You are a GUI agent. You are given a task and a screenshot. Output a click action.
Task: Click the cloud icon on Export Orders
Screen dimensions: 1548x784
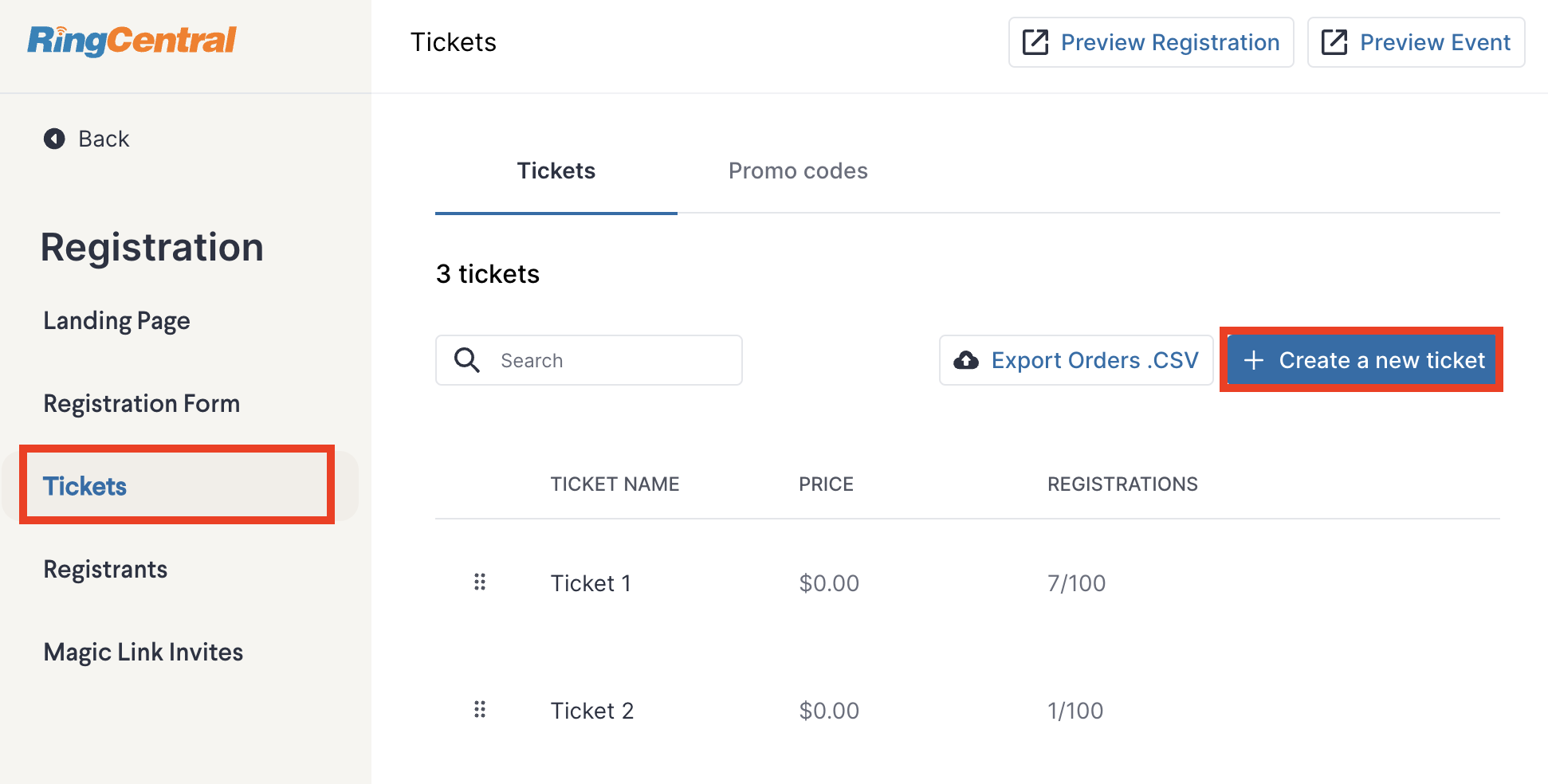point(966,360)
